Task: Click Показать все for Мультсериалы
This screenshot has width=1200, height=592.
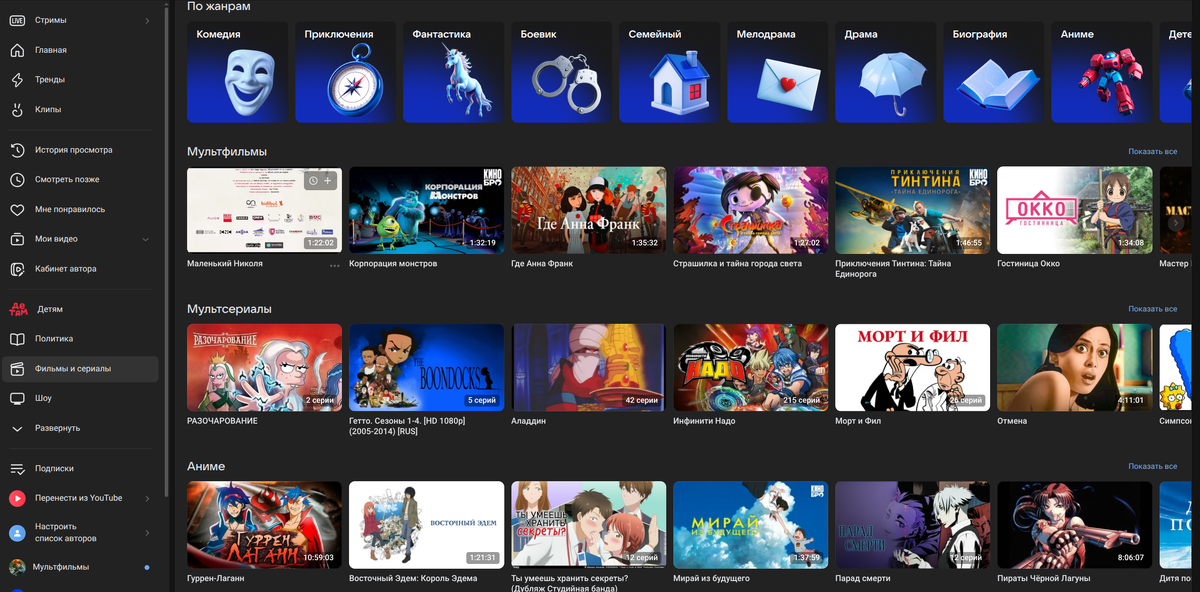Action: 1152,309
